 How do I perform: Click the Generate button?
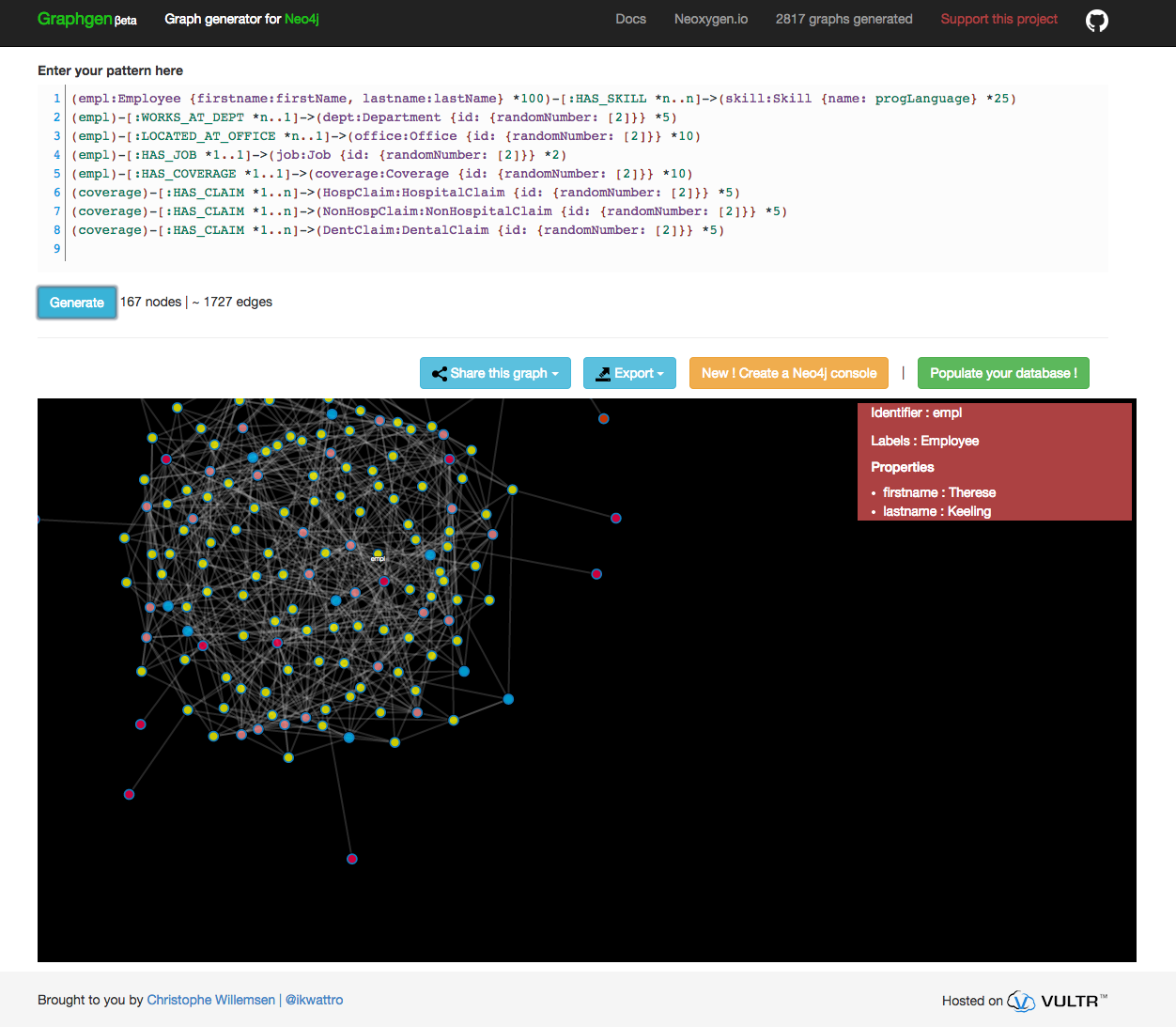(x=76, y=302)
